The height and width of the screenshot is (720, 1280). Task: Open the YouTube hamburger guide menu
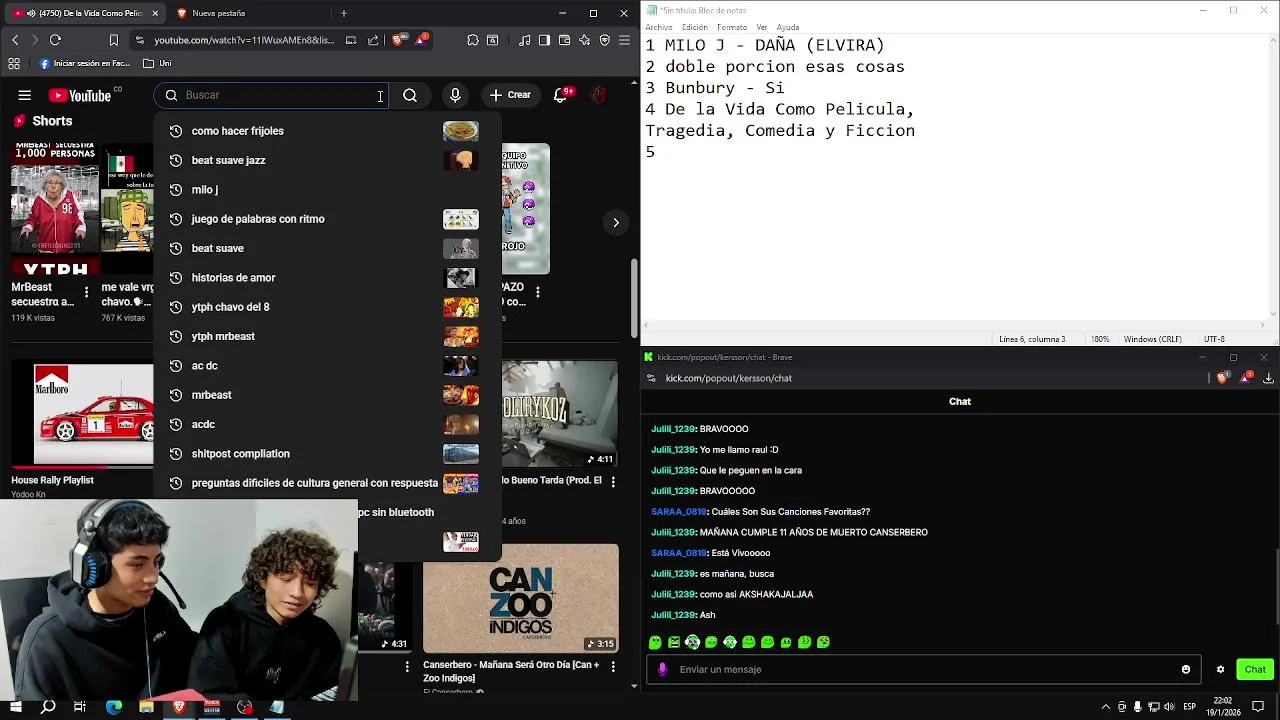(x=25, y=95)
